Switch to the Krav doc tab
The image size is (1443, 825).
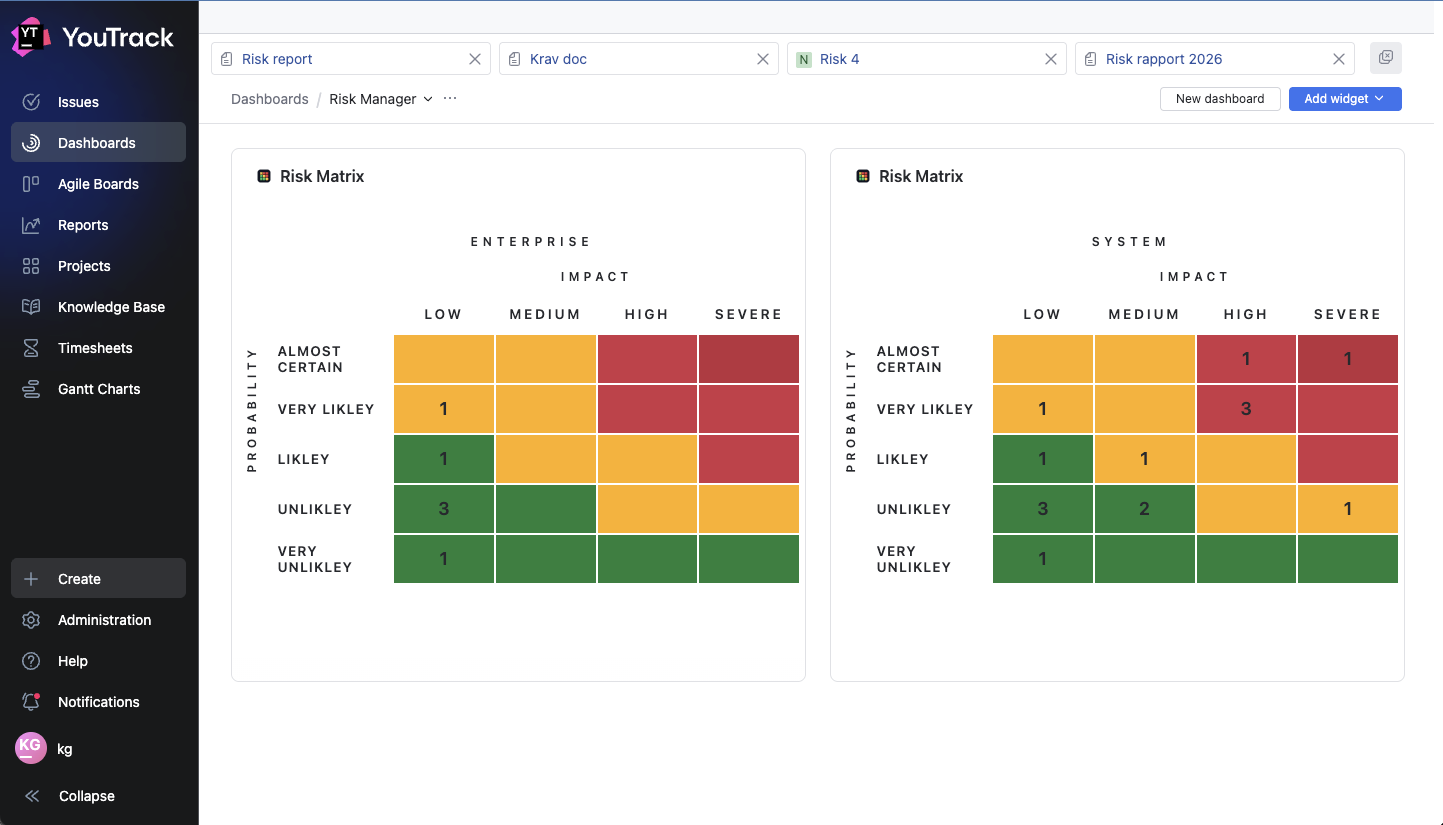tap(558, 59)
